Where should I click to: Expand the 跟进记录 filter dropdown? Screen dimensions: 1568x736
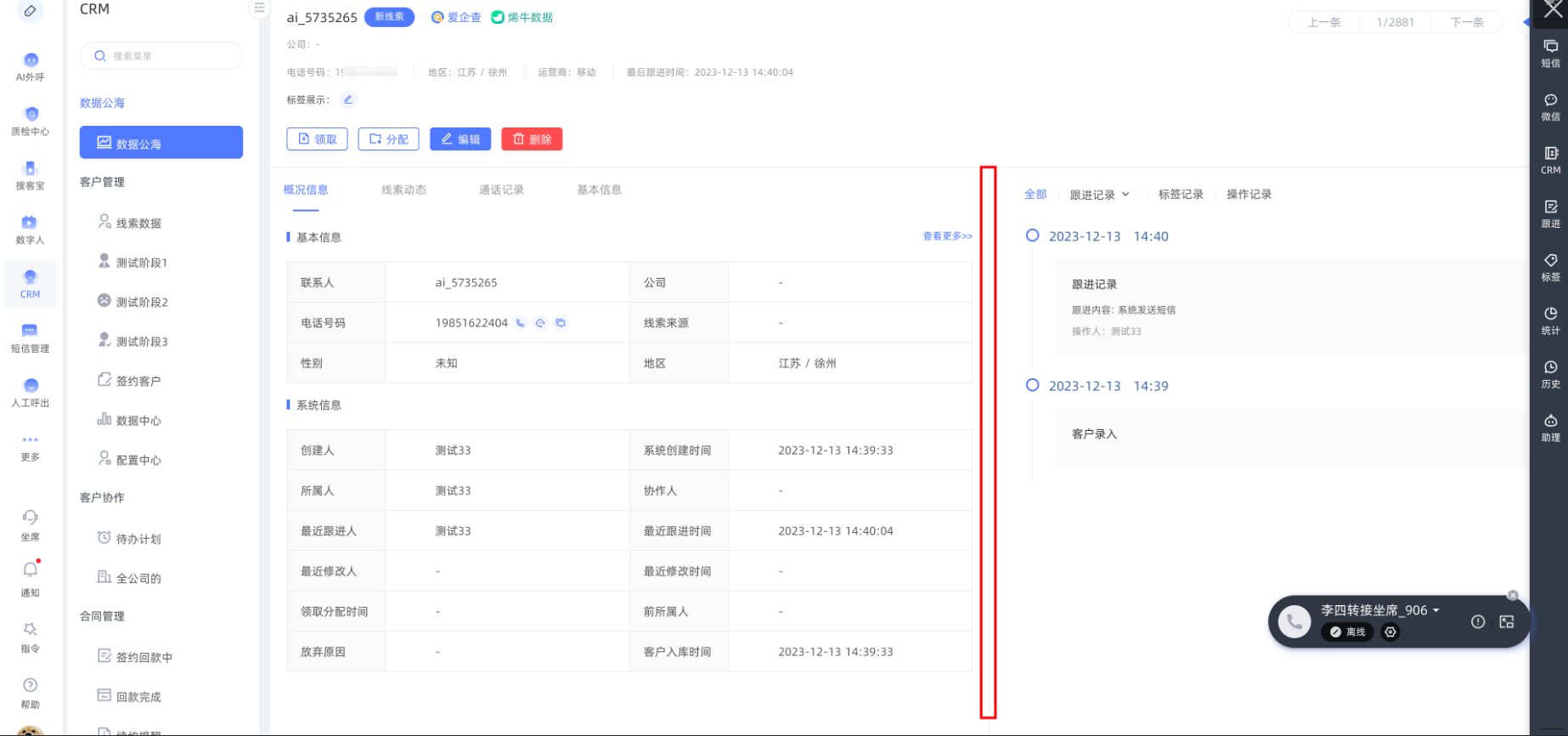pyautogui.click(x=1099, y=195)
